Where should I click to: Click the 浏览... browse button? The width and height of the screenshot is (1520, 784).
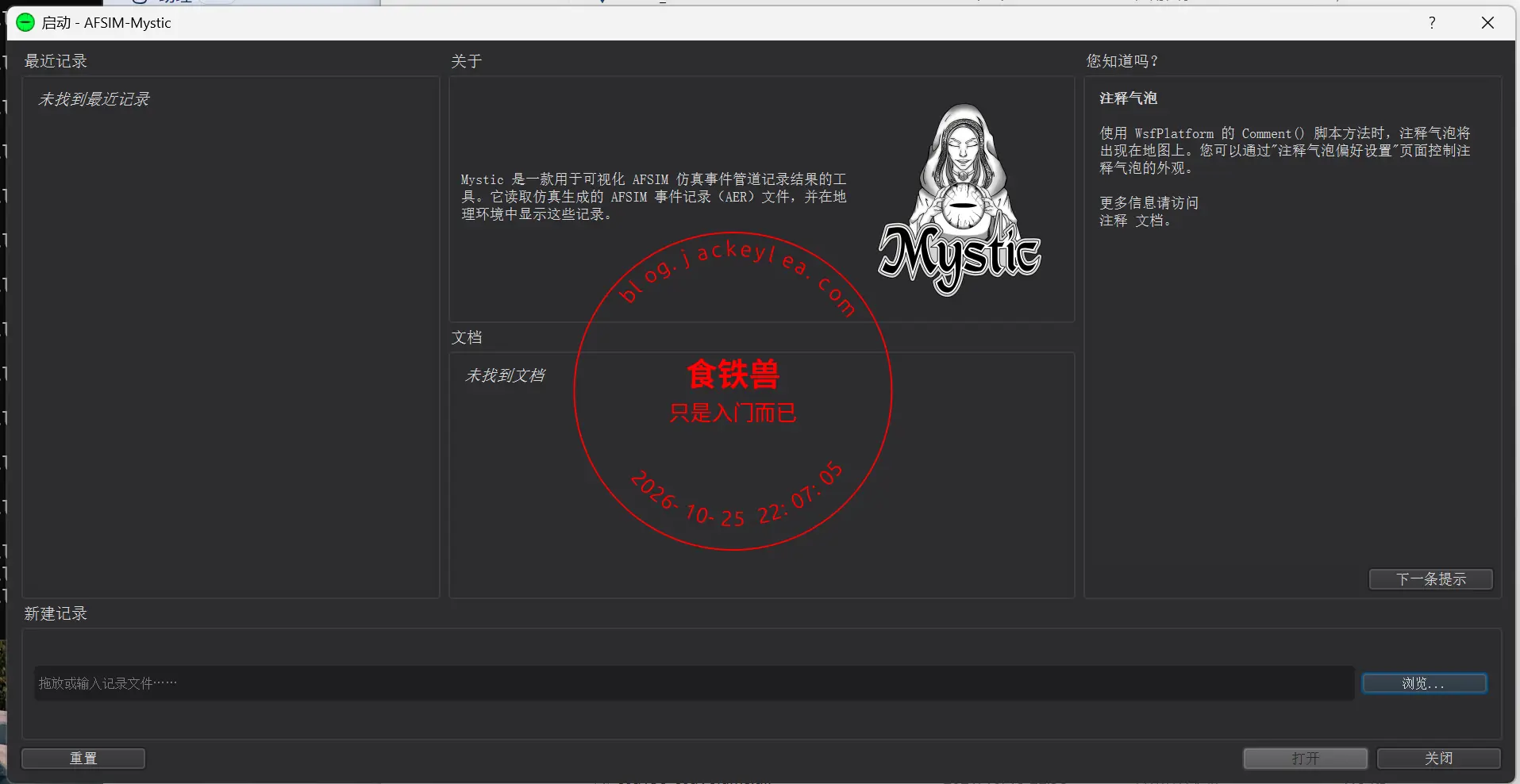pyautogui.click(x=1424, y=683)
